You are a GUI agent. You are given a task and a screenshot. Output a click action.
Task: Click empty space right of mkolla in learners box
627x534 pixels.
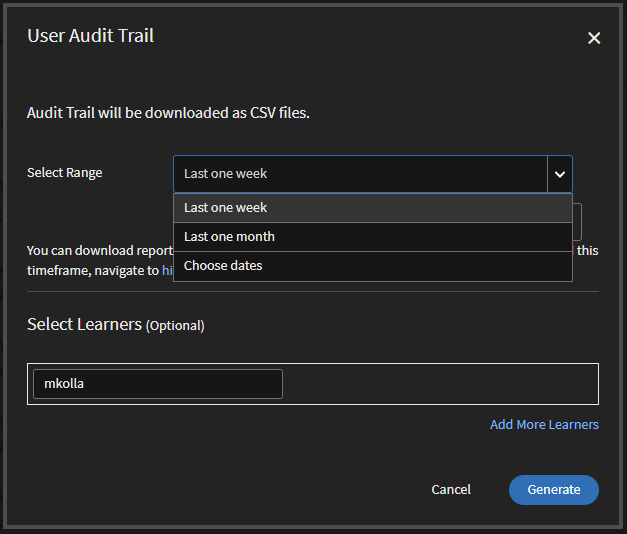tap(440, 384)
